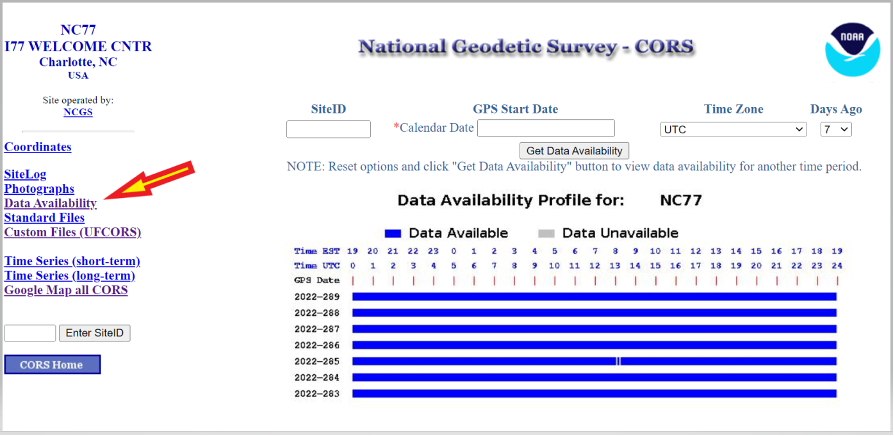Image resolution: width=894 pixels, height=436 pixels.
Task: Click the NOAA logo icon
Action: click(852, 48)
